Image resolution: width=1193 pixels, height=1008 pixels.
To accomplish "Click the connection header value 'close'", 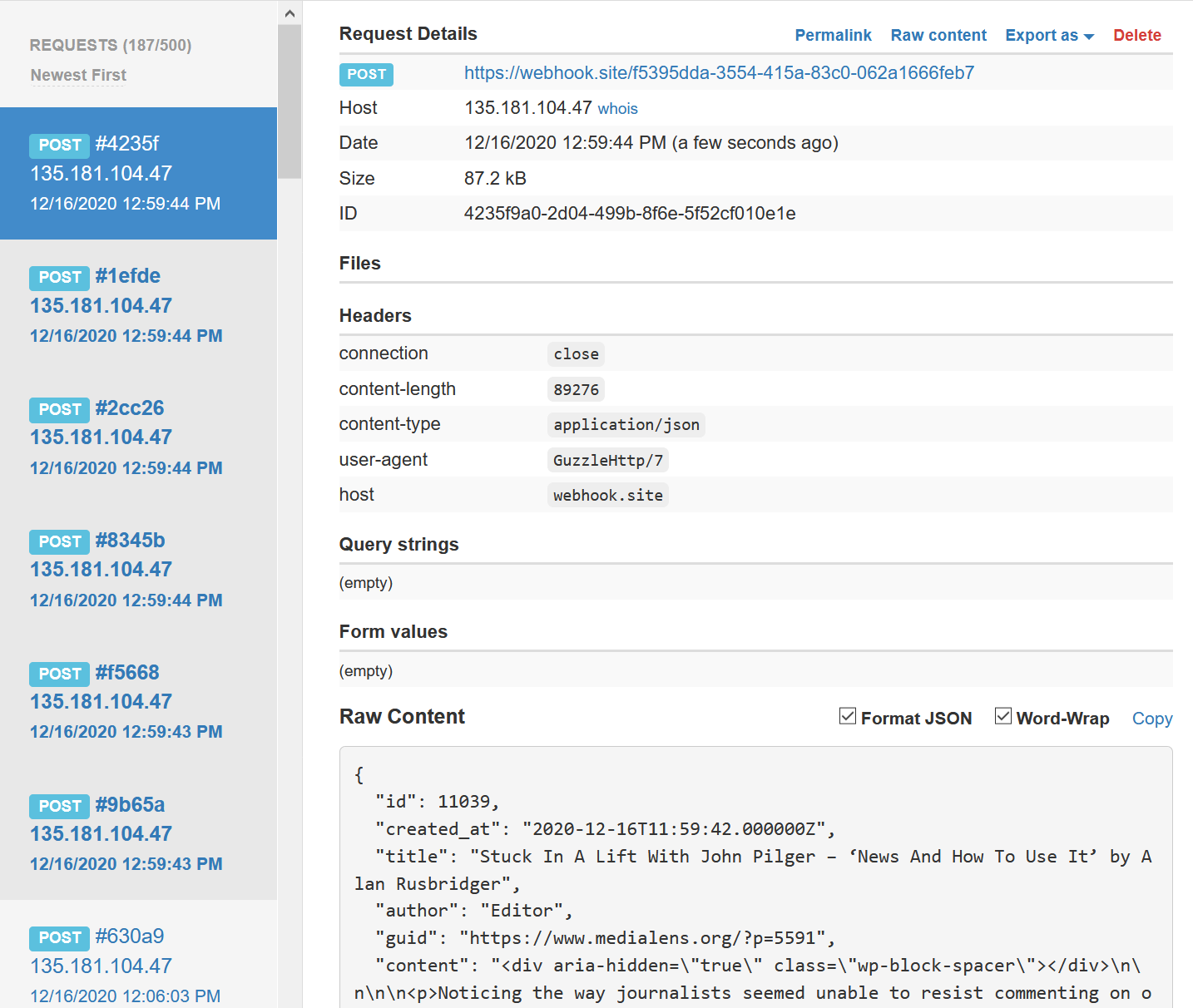I will point(576,354).
